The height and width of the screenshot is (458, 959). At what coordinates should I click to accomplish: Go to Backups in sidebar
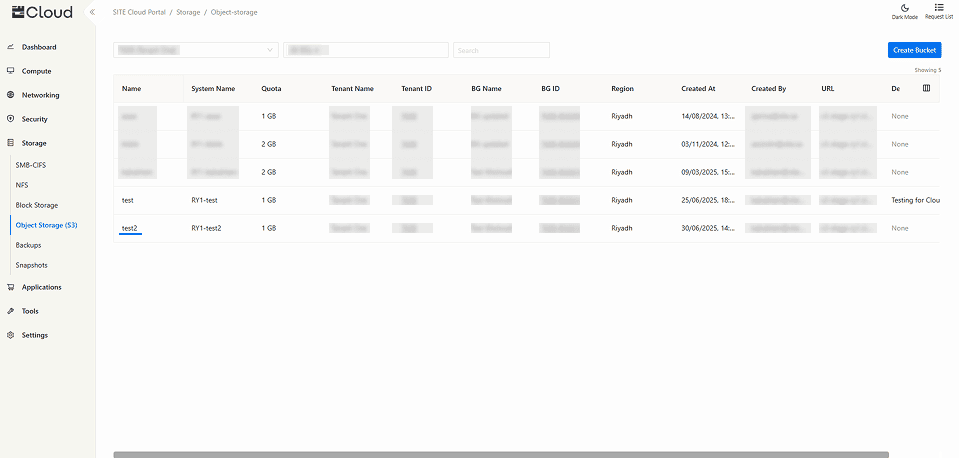28,245
